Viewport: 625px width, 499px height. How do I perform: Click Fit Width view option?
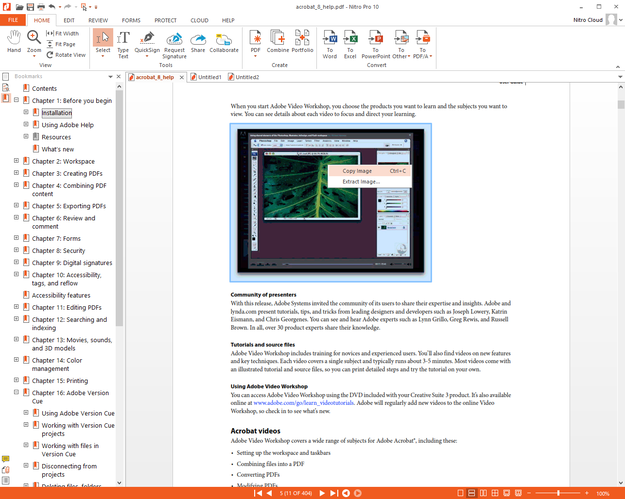[x=63, y=33]
